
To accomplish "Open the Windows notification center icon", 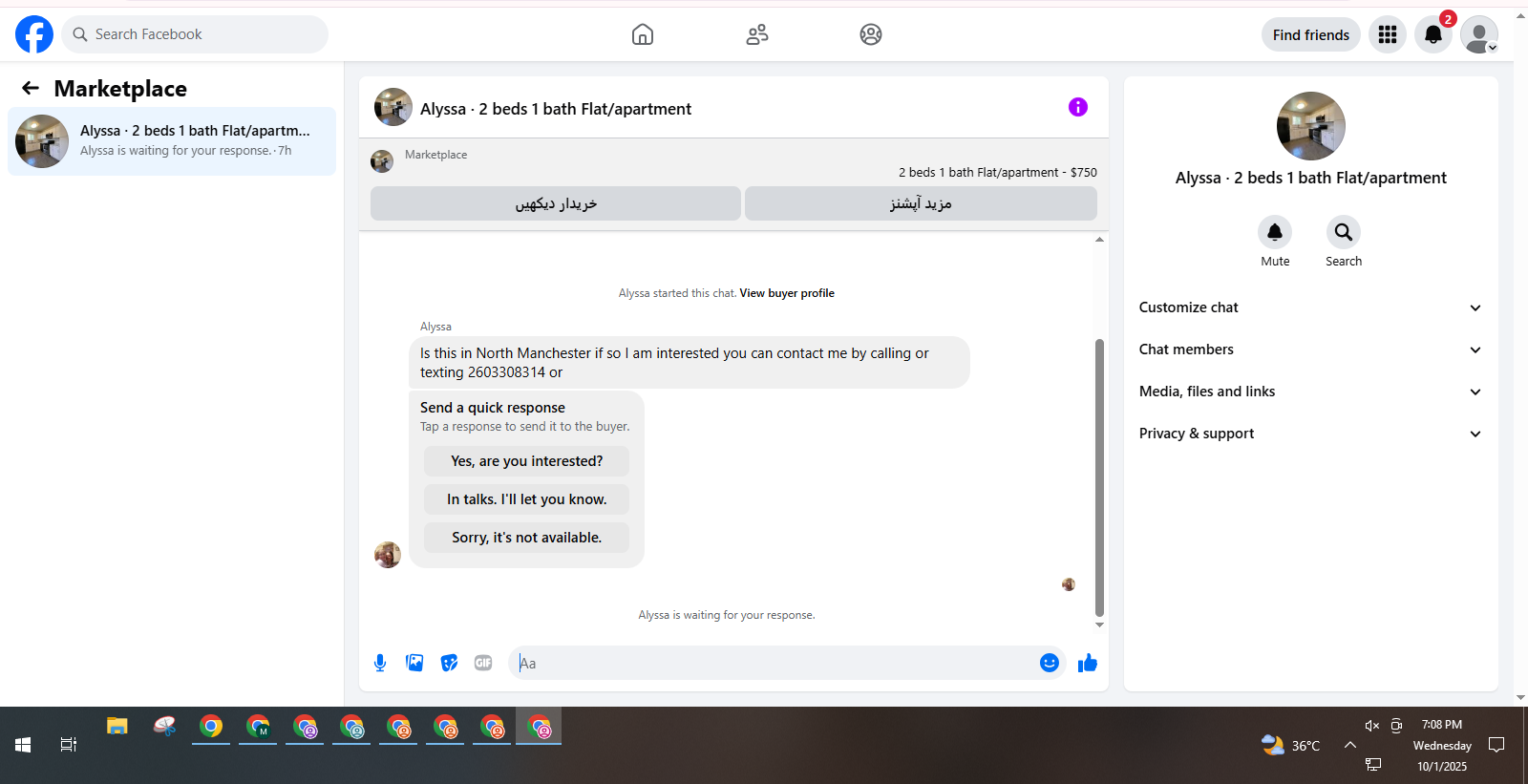I will point(1496,745).
